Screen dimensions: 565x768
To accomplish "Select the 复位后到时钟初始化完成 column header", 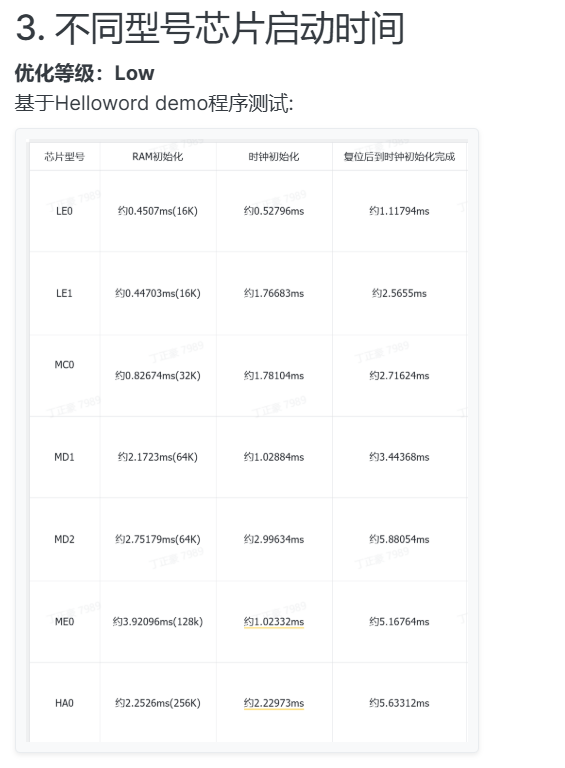I will point(400,157).
